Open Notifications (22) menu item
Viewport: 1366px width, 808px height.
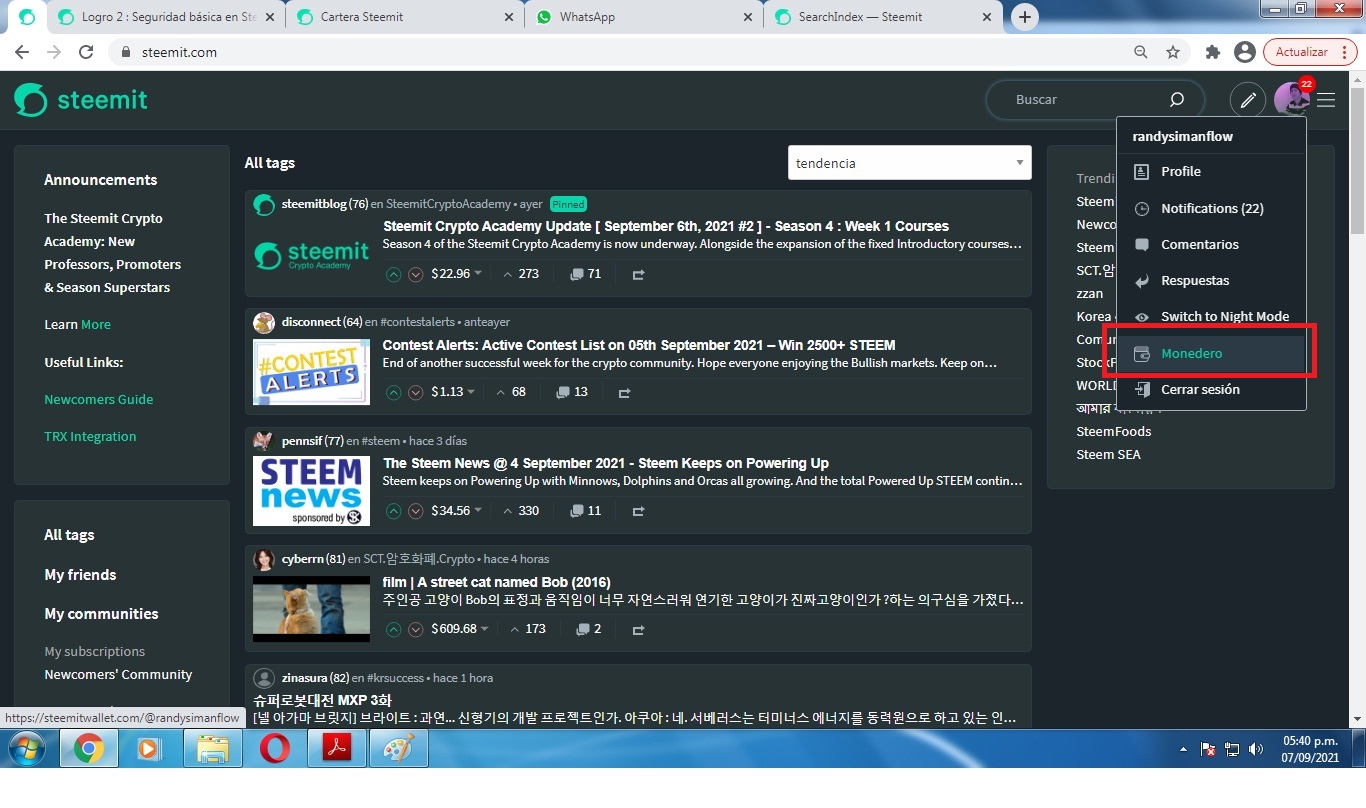coord(1211,208)
